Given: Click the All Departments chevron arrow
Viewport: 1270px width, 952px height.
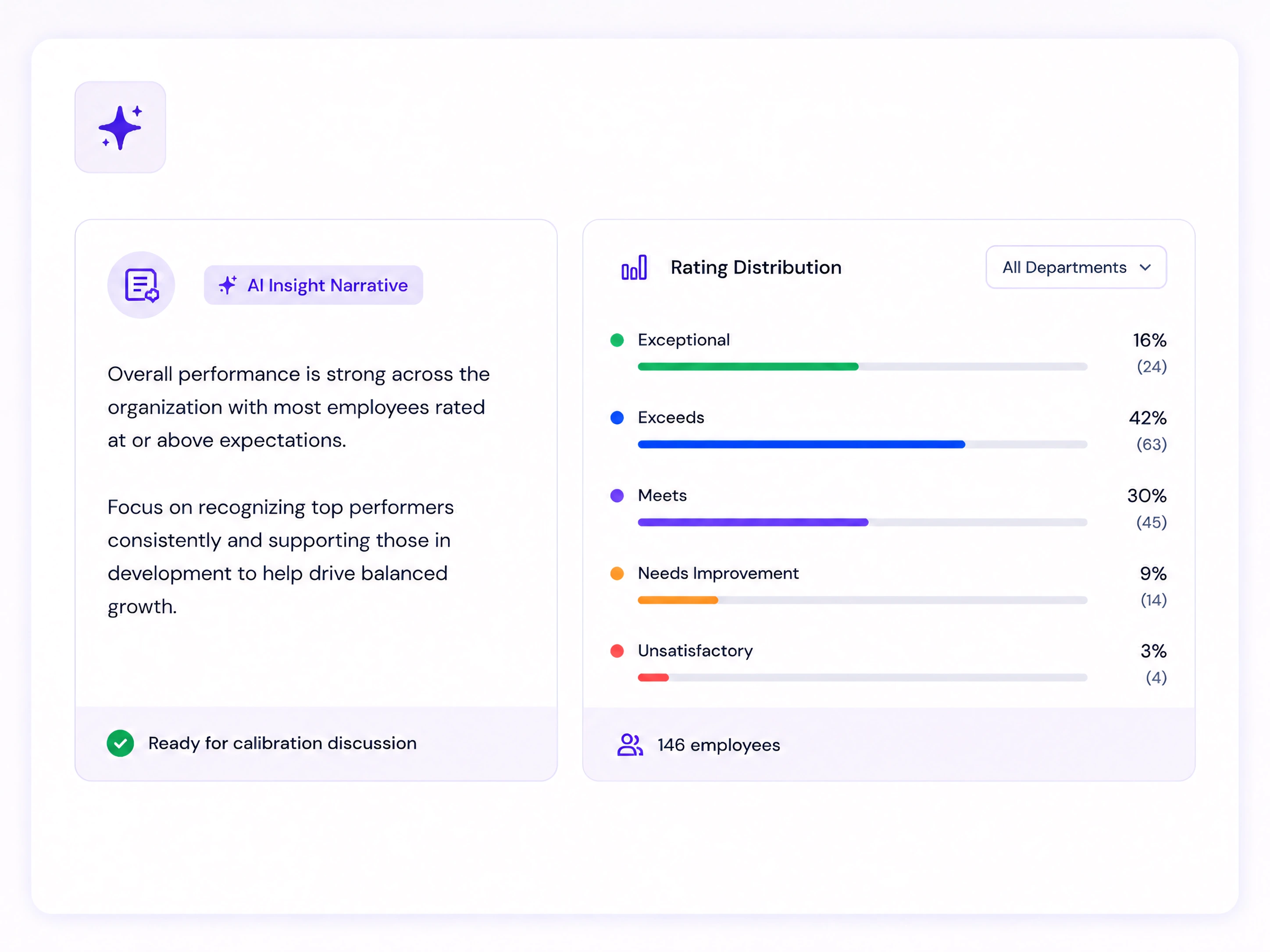Looking at the screenshot, I should point(1145,267).
